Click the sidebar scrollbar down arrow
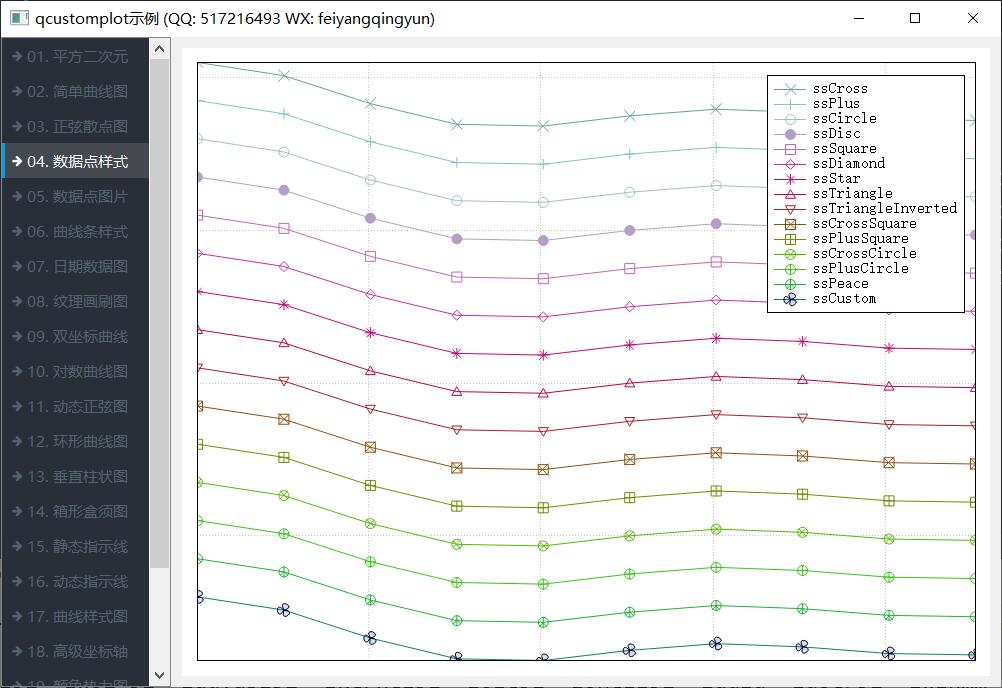This screenshot has width=1002, height=688. pyautogui.click(x=159, y=677)
